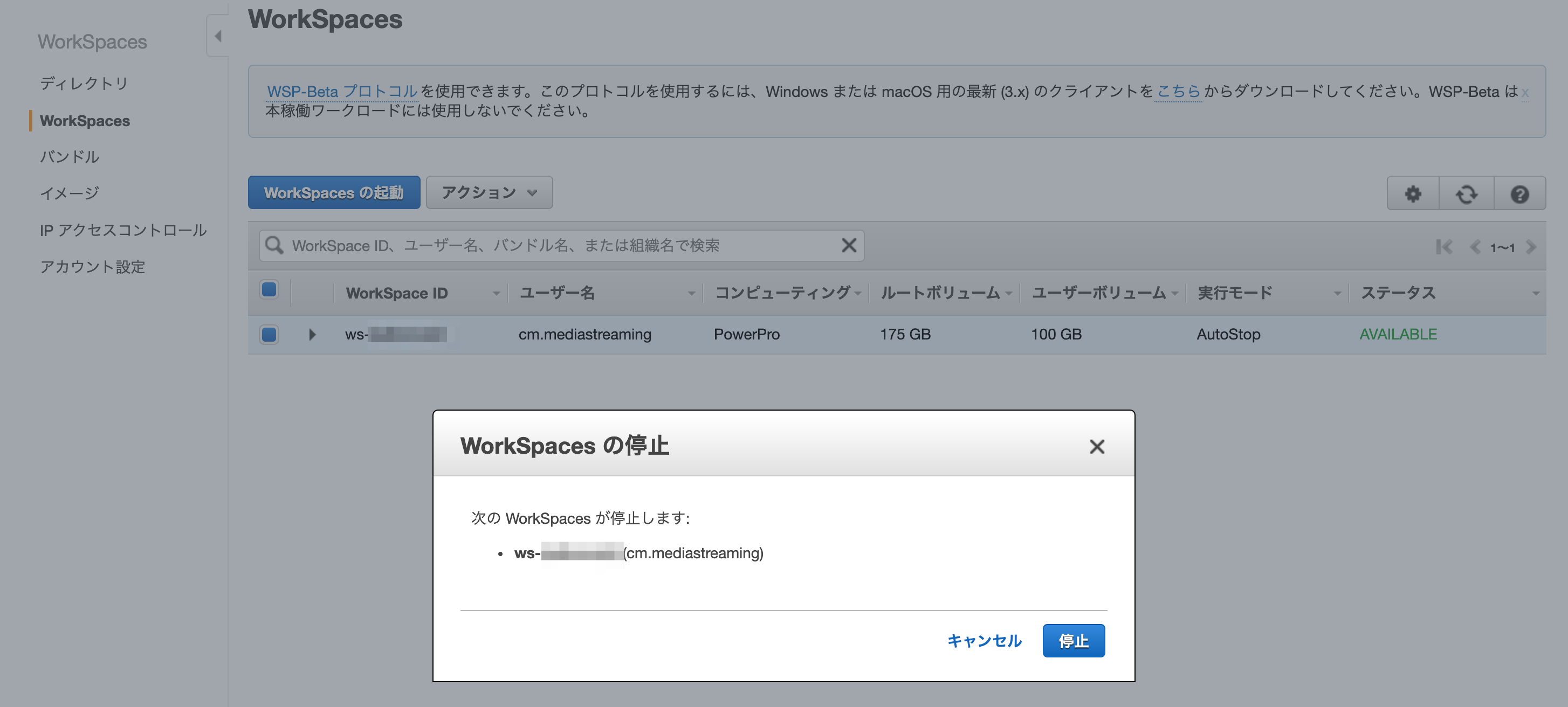
Task: Click the PowerPro compute cell
Action: coord(746,334)
